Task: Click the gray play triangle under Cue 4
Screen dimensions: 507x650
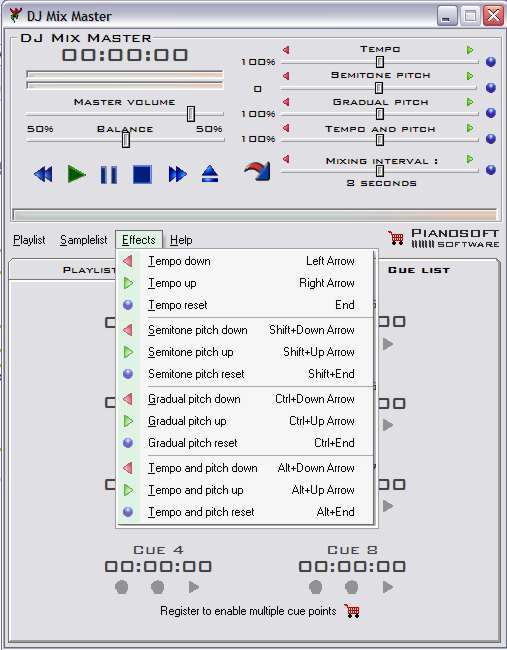Action: (x=193, y=587)
